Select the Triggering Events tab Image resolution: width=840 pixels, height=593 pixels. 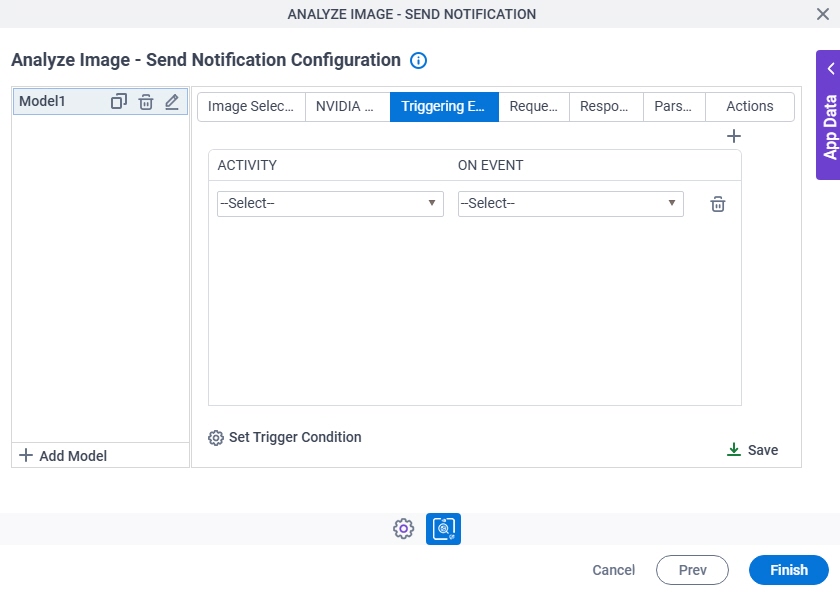(444, 107)
